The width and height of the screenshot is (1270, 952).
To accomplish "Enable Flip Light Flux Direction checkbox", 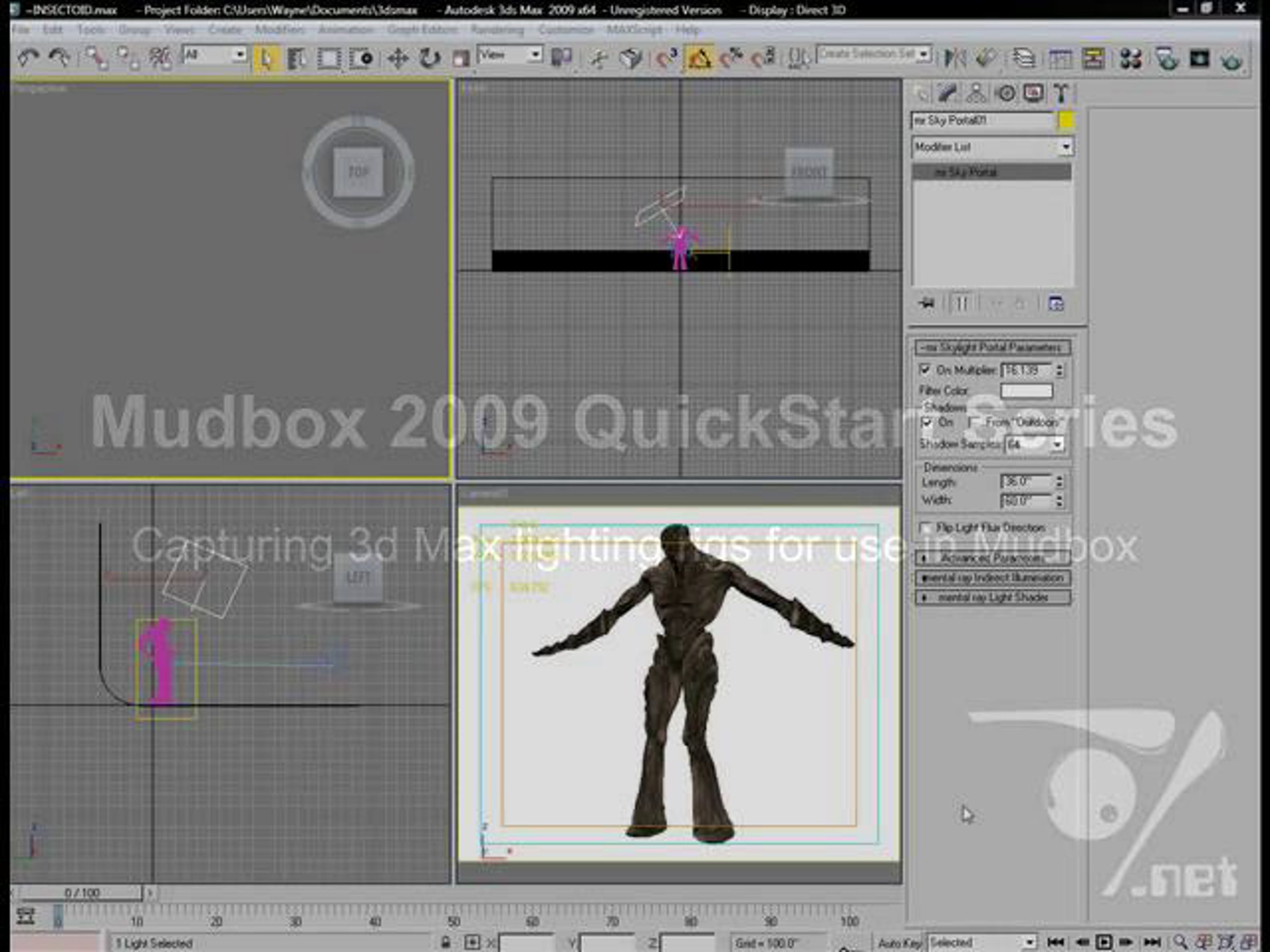I will coord(924,527).
